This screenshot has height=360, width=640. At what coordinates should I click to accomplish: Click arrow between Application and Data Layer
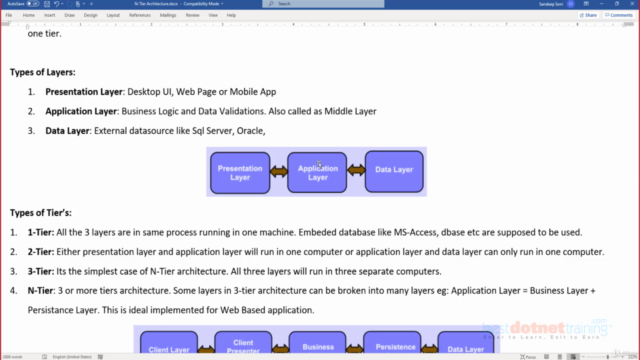coord(356,170)
